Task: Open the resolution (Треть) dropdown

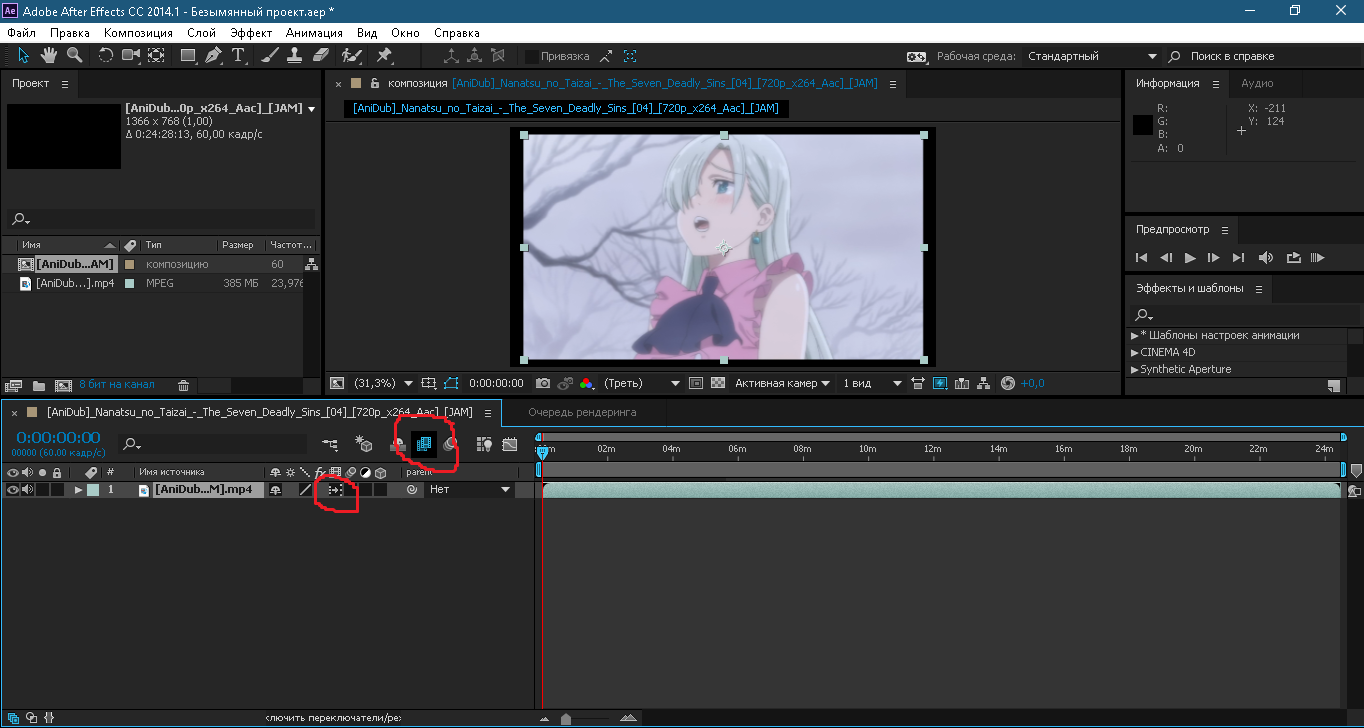Action: point(642,383)
